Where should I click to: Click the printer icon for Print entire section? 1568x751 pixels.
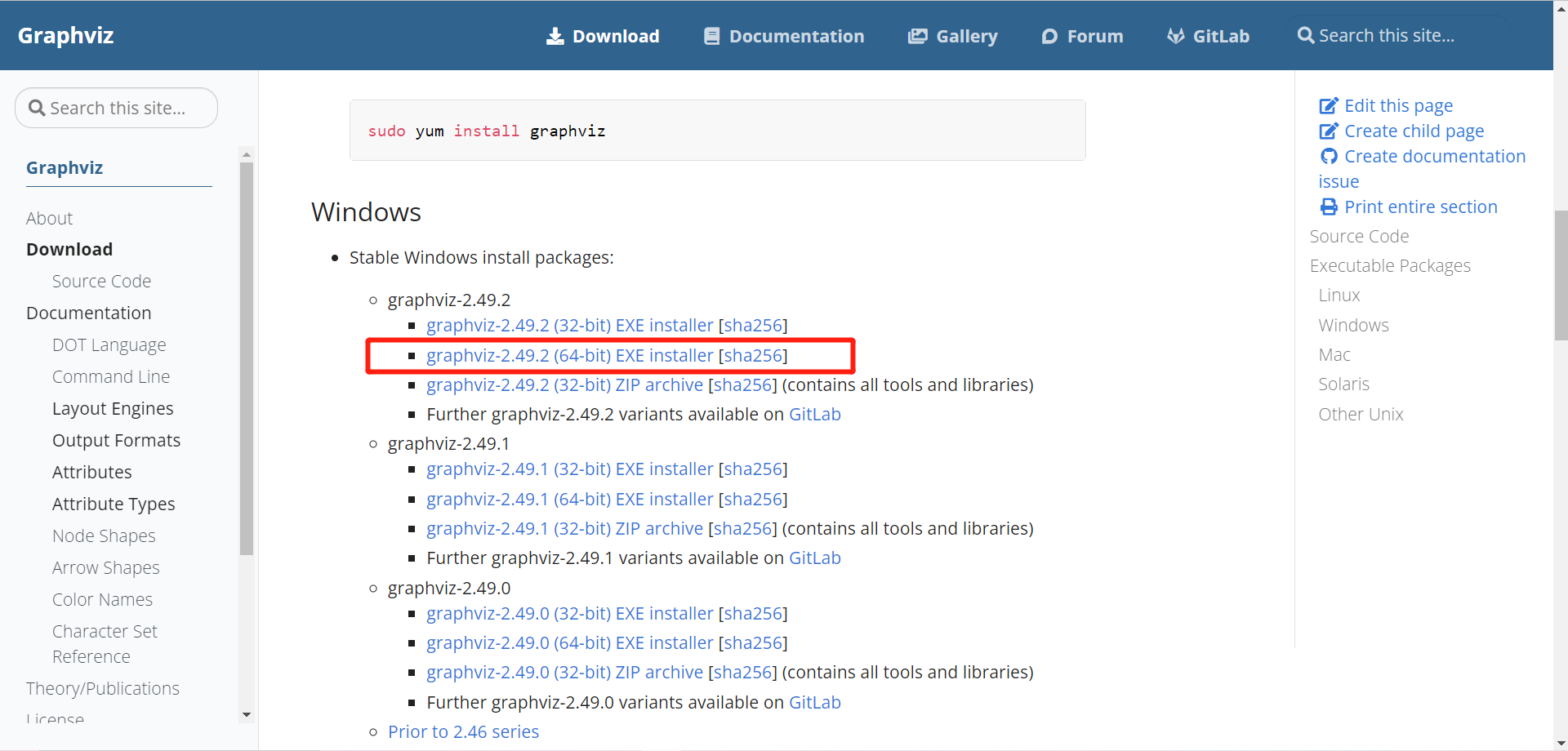coord(1330,207)
